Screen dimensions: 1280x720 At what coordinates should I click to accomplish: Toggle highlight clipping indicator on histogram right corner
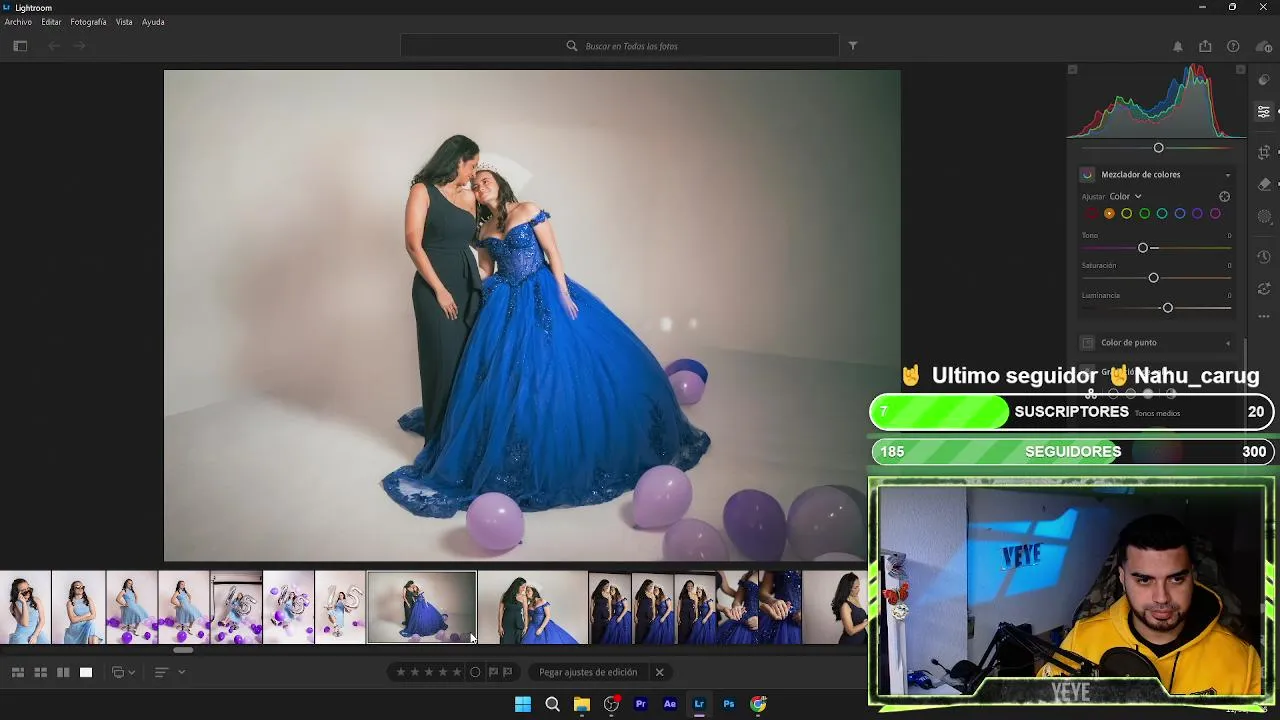pos(1241,70)
